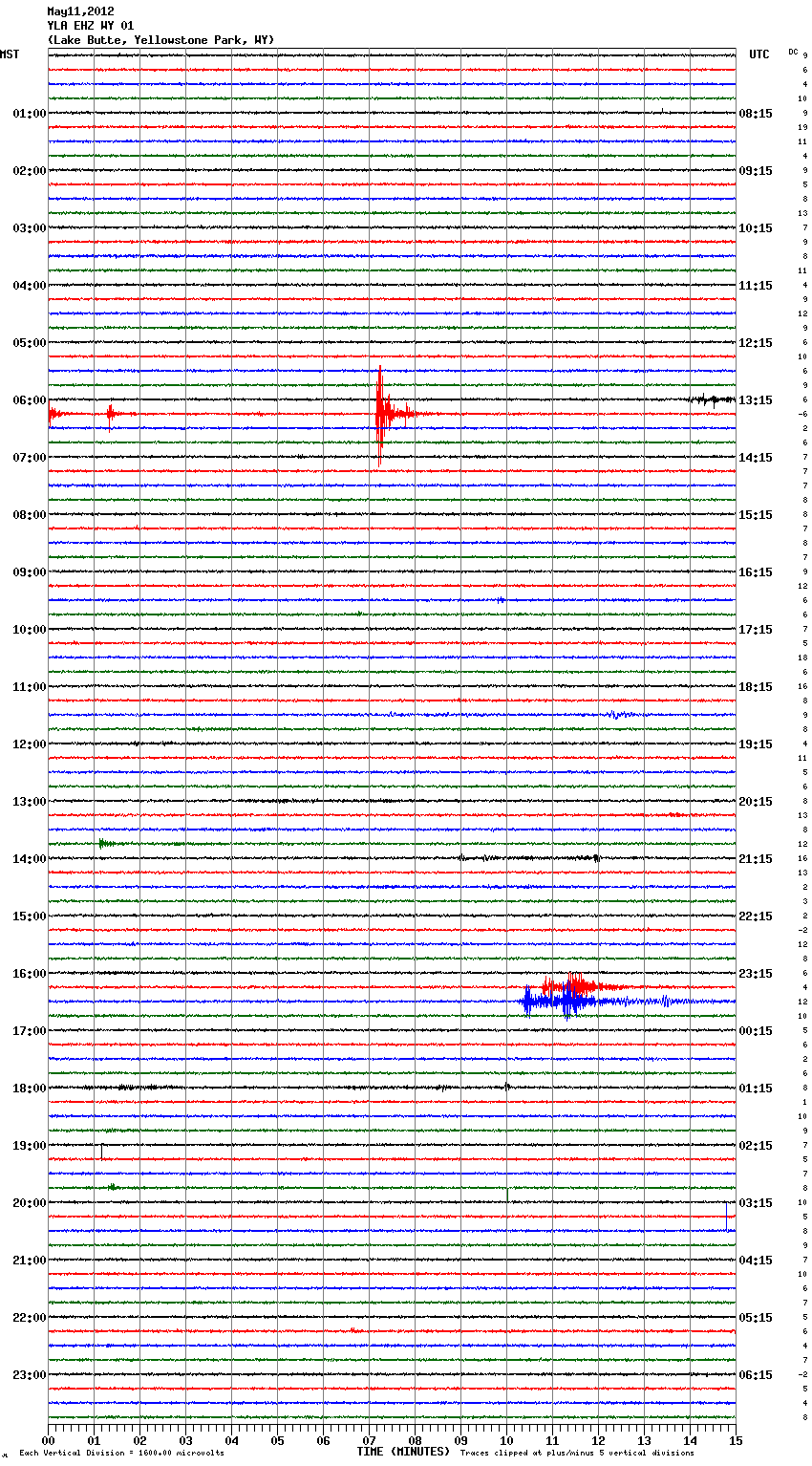This screenshot has width=812, height=1466.
Task: Click the 08:15 UTC time label
Action: click(756, 113)
